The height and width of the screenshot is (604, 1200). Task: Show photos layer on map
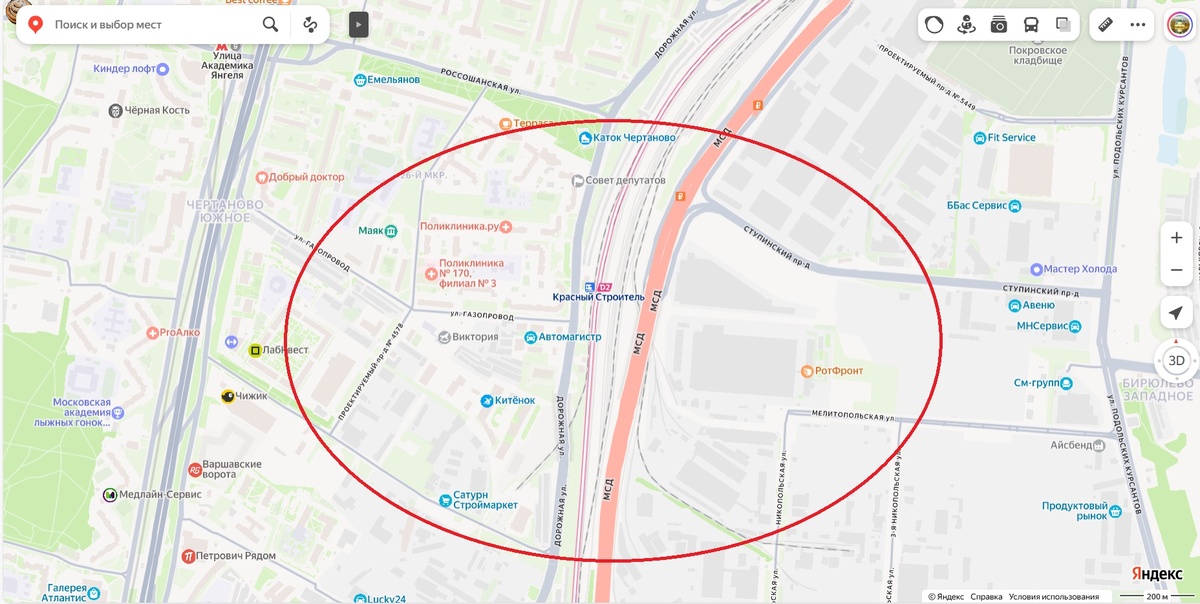pos(998,25)
